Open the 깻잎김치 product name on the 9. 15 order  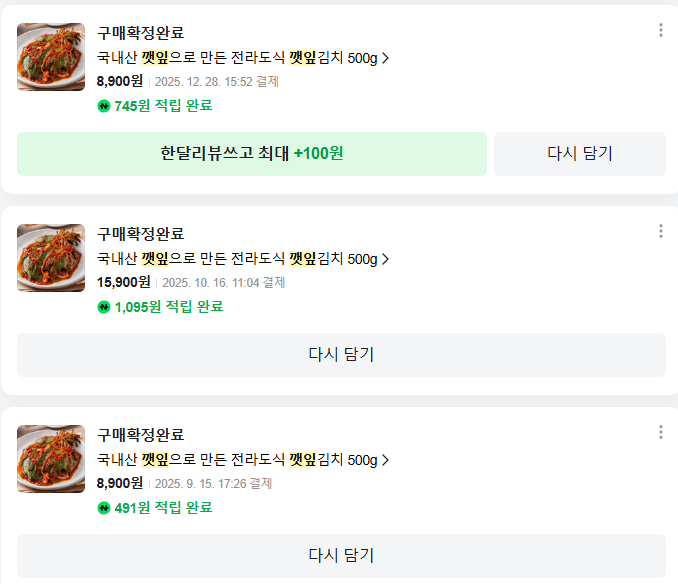[x=237, y=460]
